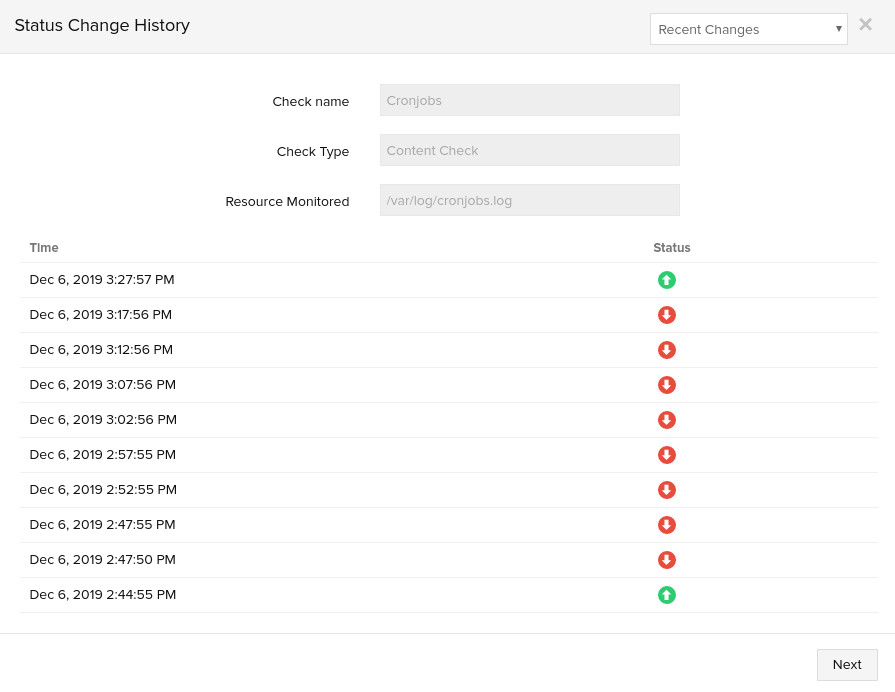The height and width of the screenshot is (692, 895).
Task: Click the Status column header
Action: point(671,248)
